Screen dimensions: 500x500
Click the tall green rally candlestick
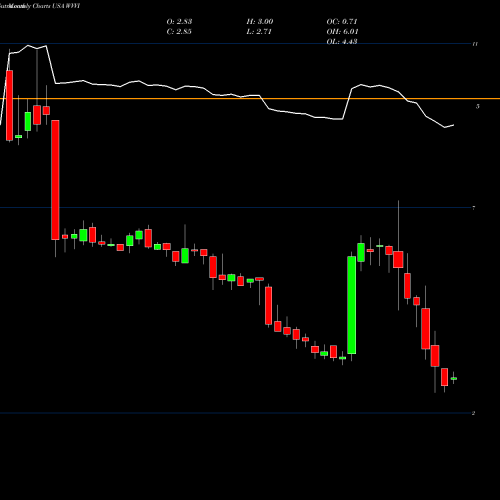coord(351,305)
